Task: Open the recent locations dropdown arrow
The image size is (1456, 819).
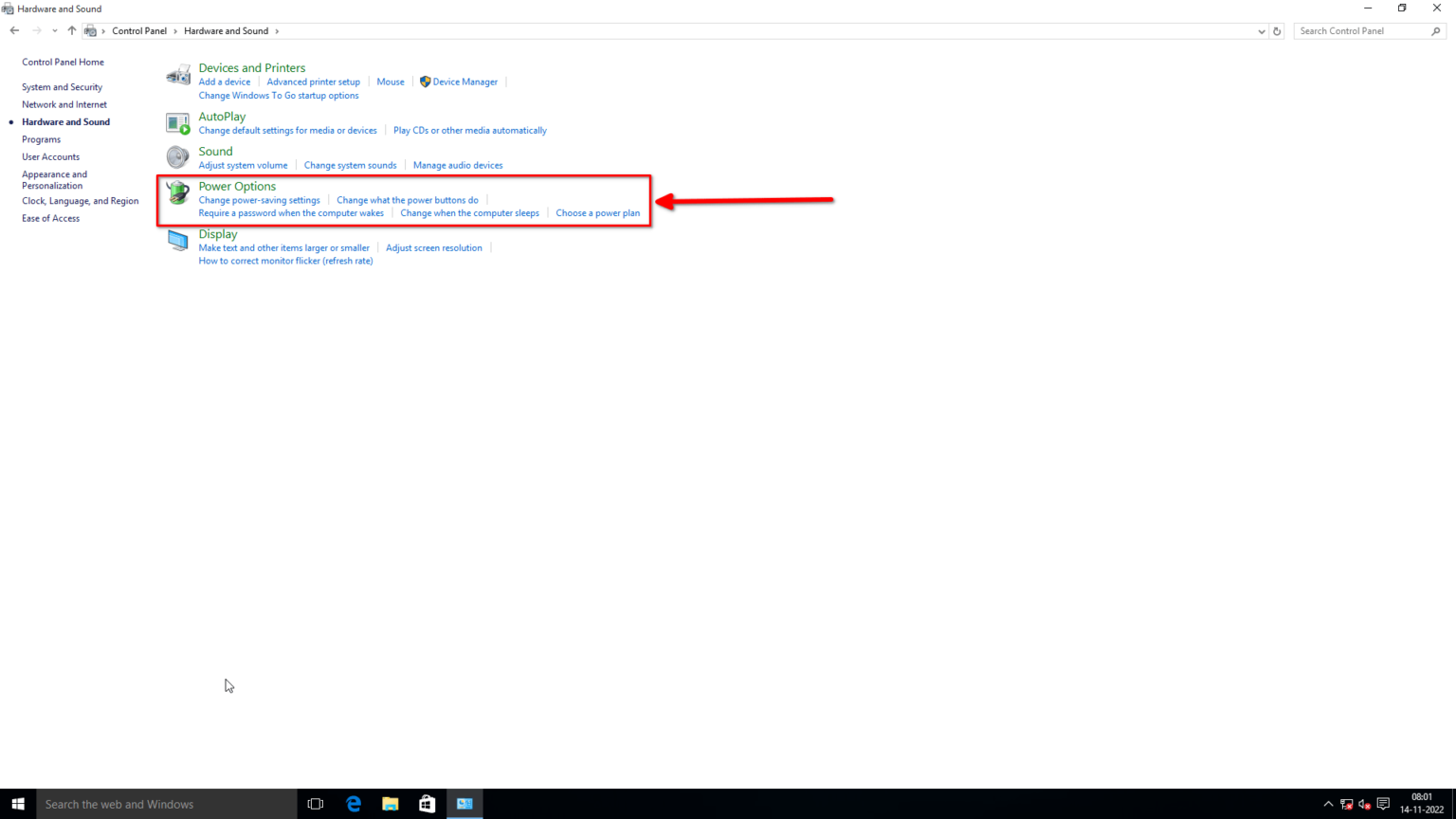Action: click(55, 31)
